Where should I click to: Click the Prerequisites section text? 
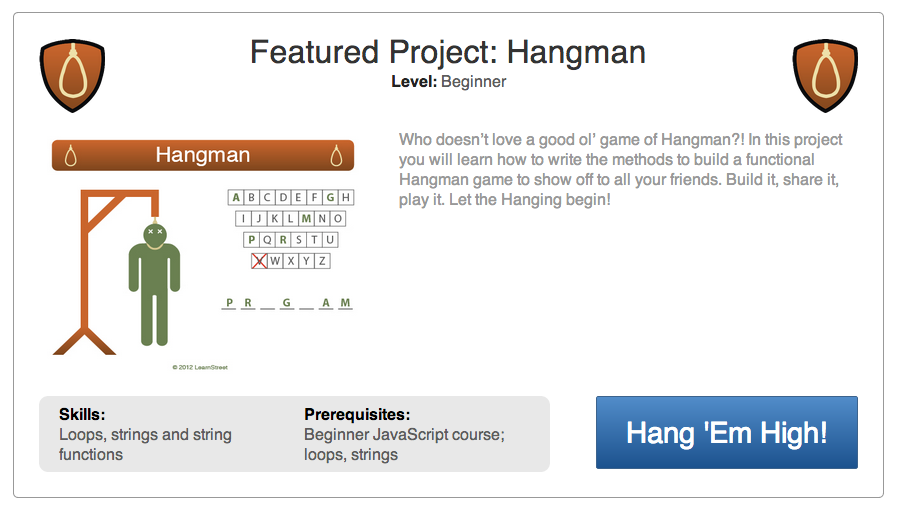tap(404, 434)
